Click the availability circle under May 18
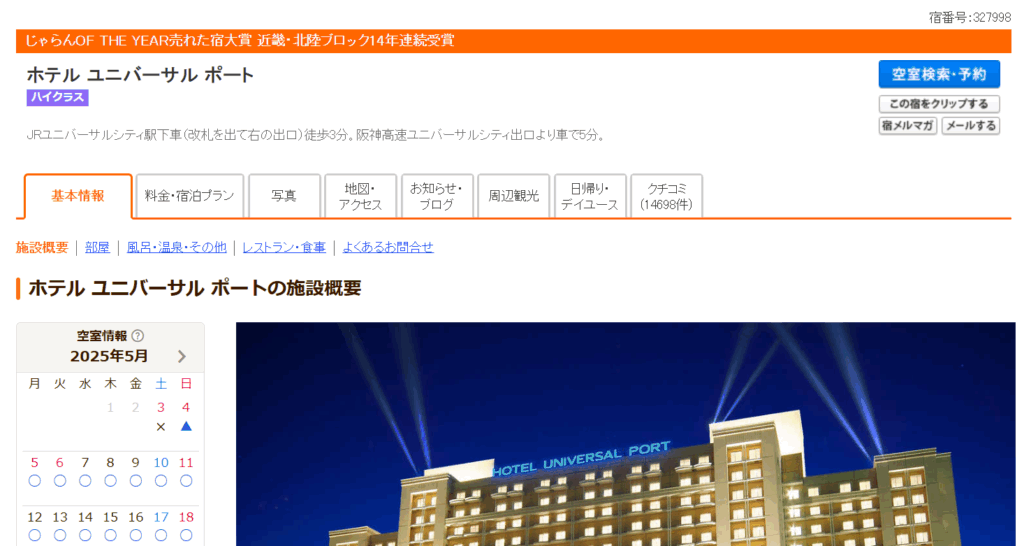Viewport: 1024px width, 546px height. tap(186, 536)
